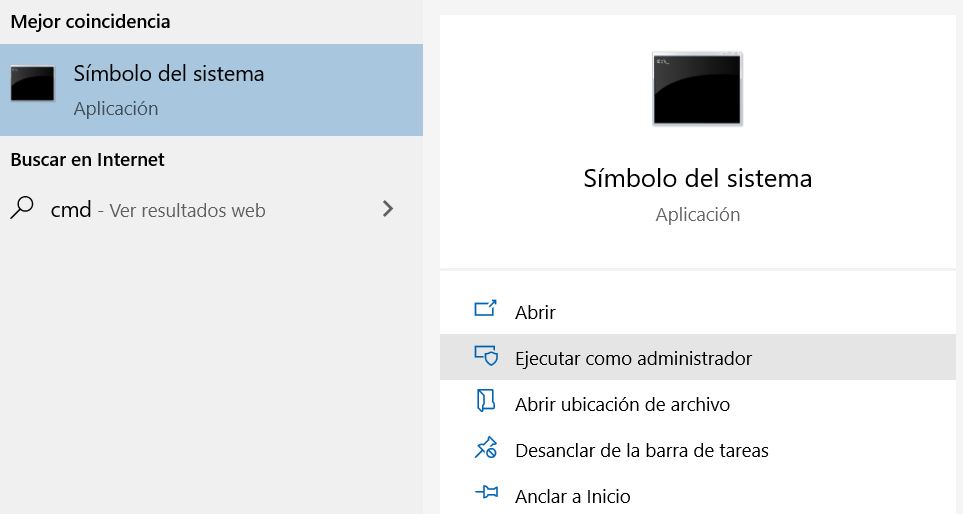Click the Mejor coincidencia section header
The image size is (963, 514).
[x=90, y=21]
